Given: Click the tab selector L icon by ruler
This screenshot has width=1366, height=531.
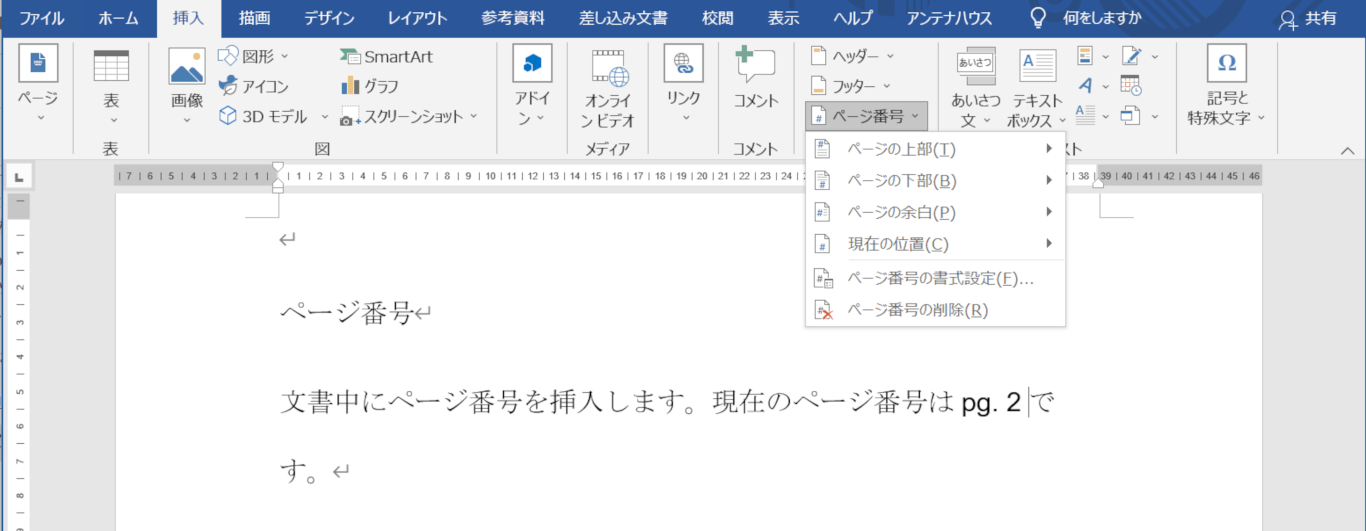Looking at the screenshot, I should pyautogui.click(x=18, y=177).
